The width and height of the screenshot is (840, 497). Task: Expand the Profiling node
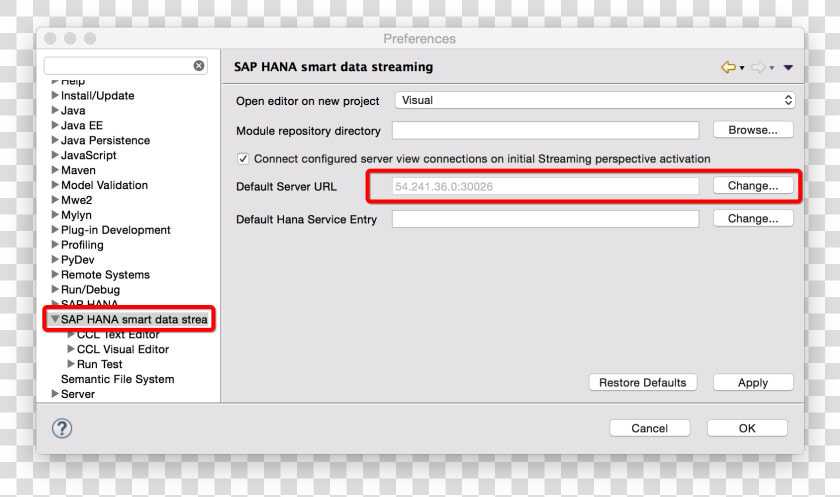pos(55,245)
